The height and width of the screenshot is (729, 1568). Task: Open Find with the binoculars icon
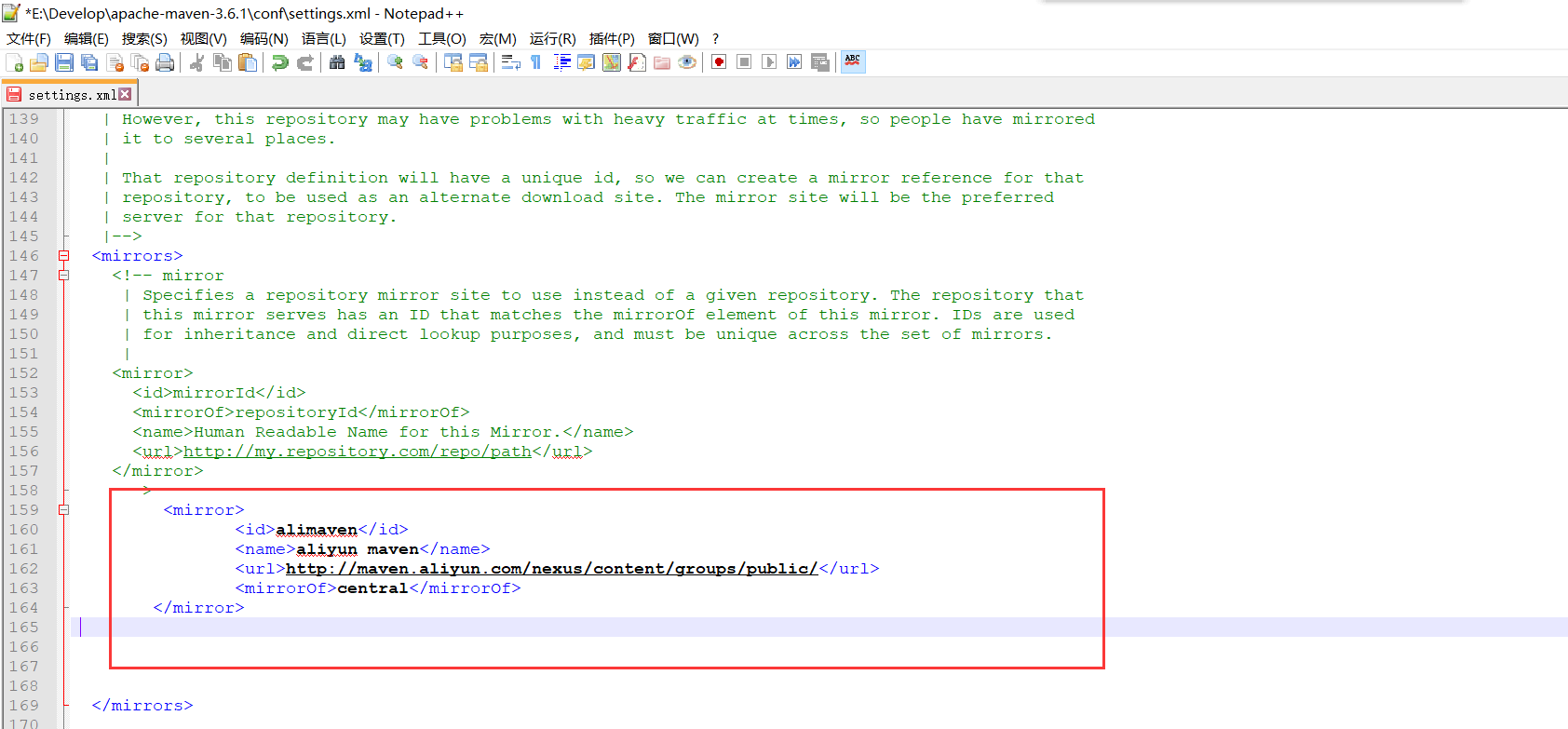point(338,62)
